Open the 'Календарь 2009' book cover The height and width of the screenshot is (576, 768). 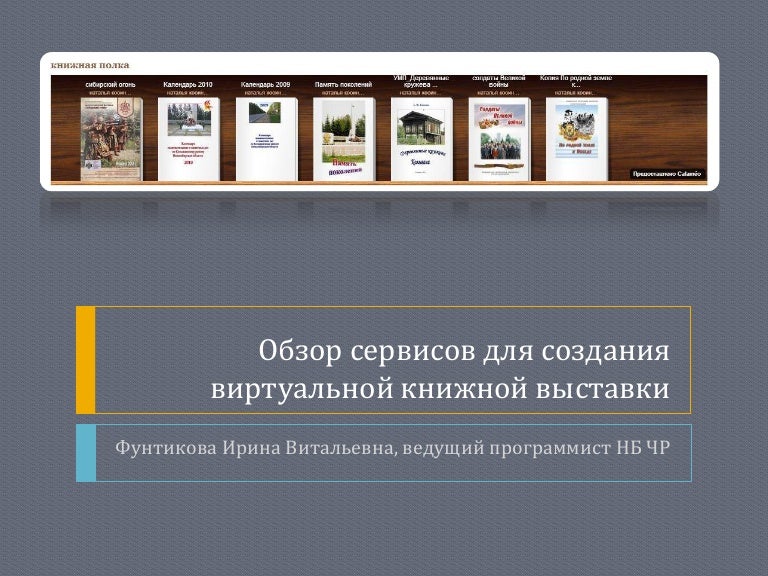(266, 139)
